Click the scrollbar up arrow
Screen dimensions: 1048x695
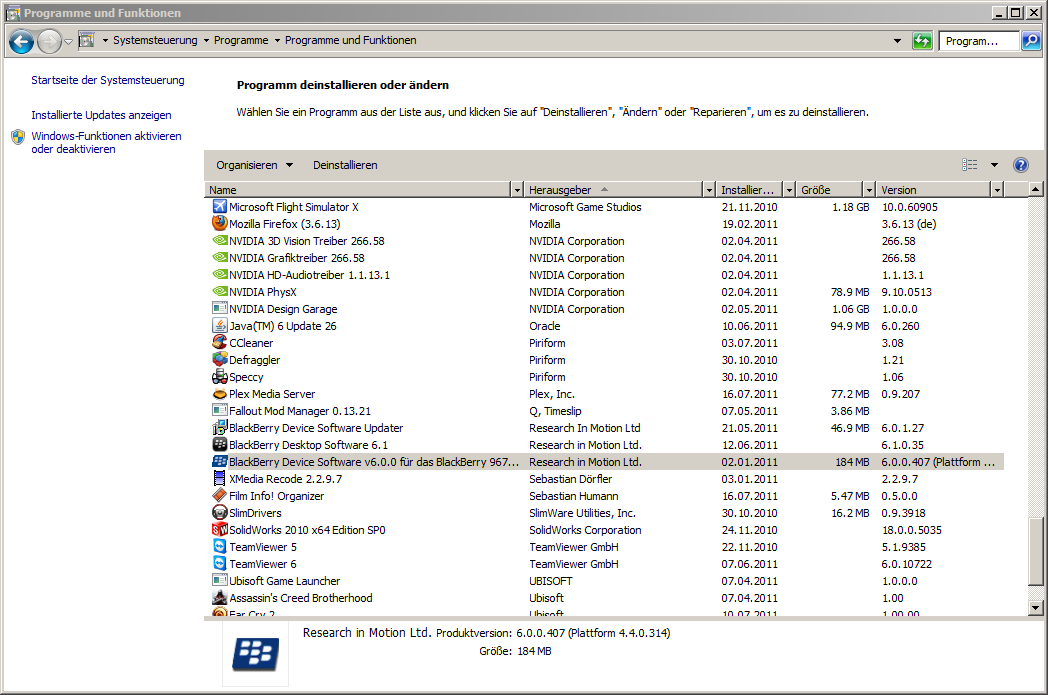click(x=1035, y=189)
